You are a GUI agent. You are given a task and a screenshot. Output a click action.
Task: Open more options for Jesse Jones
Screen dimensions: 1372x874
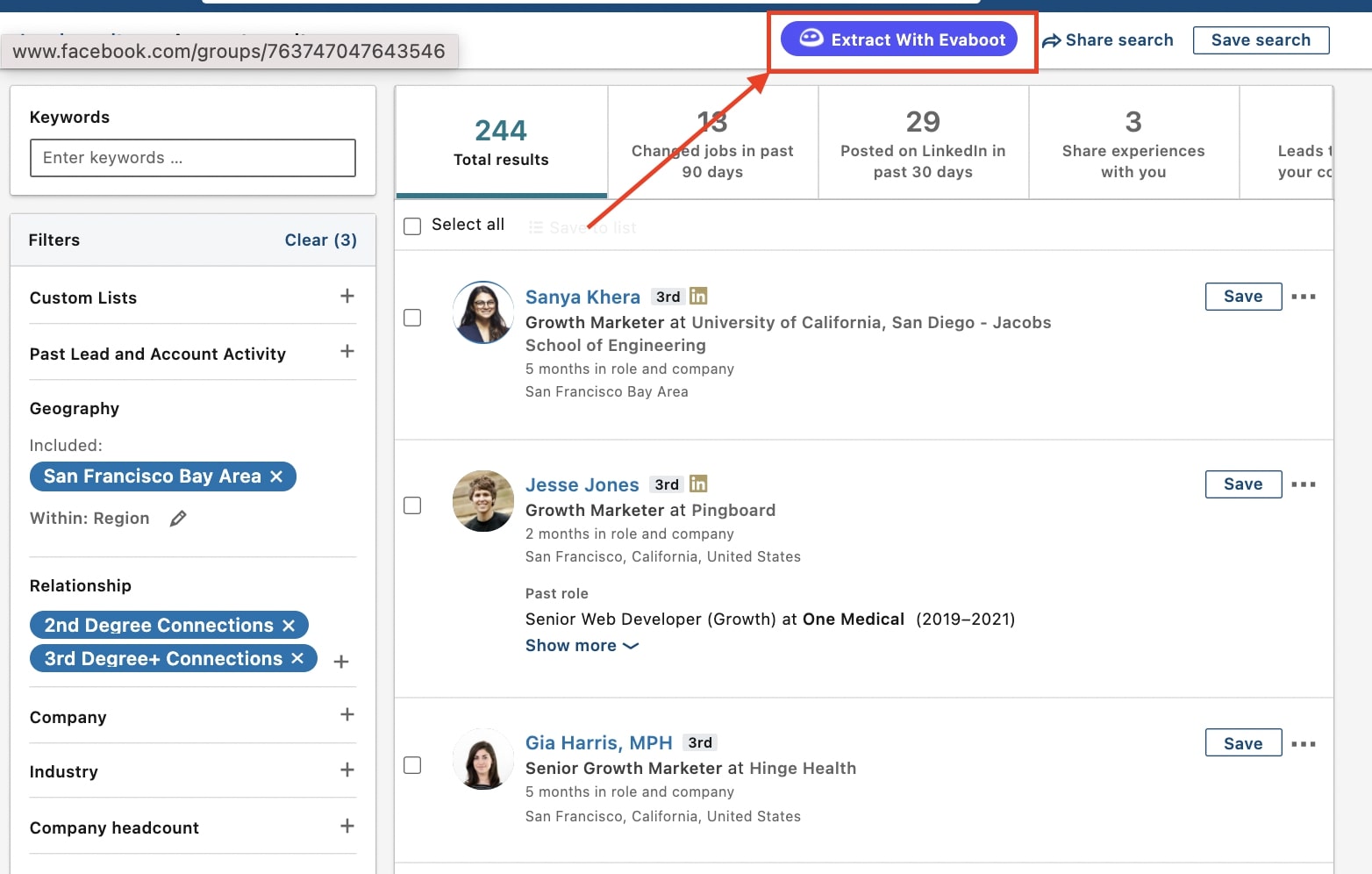click(x=1304, y=484)
